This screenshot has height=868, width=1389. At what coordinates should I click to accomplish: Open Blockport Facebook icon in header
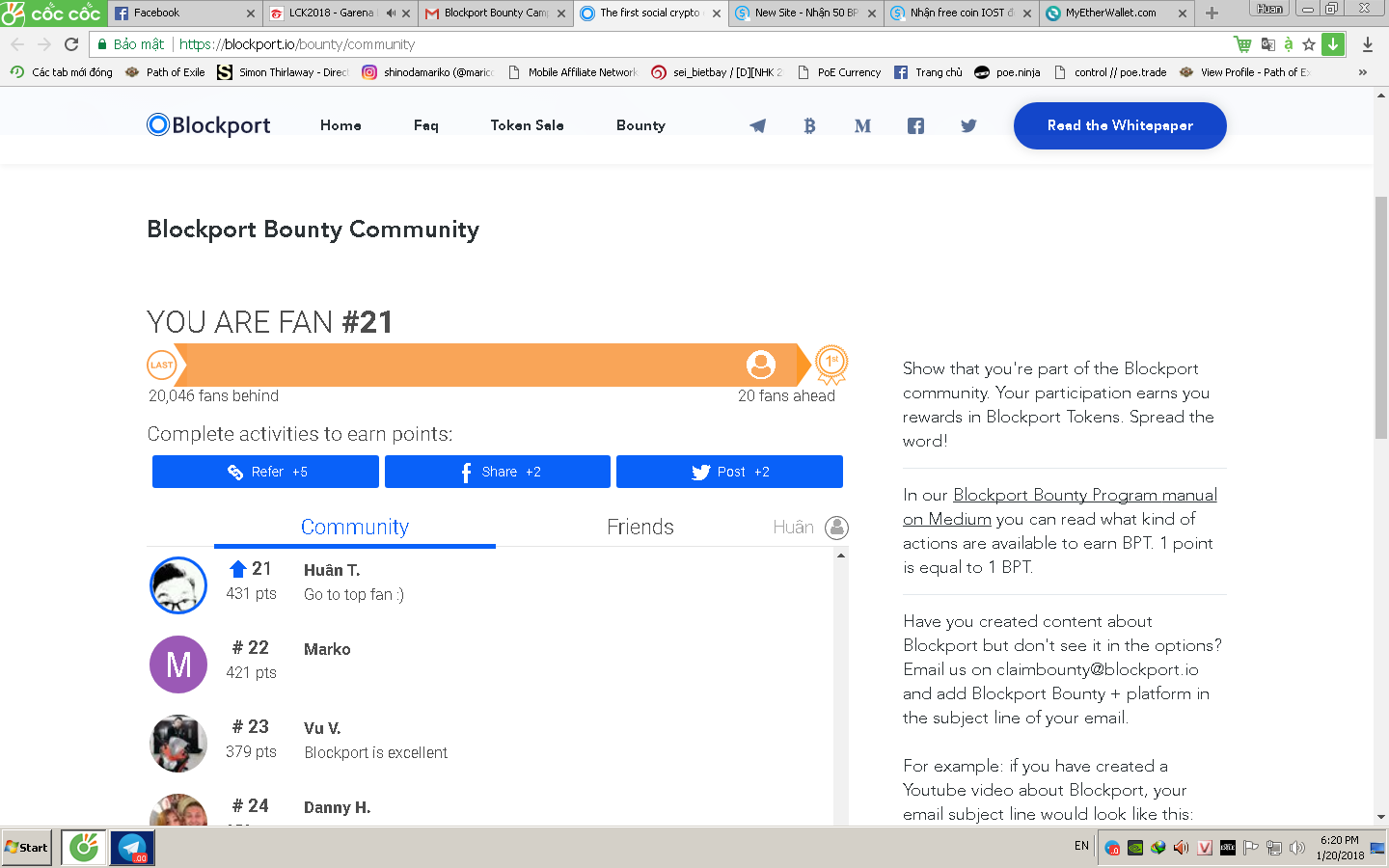click(915, 126)
